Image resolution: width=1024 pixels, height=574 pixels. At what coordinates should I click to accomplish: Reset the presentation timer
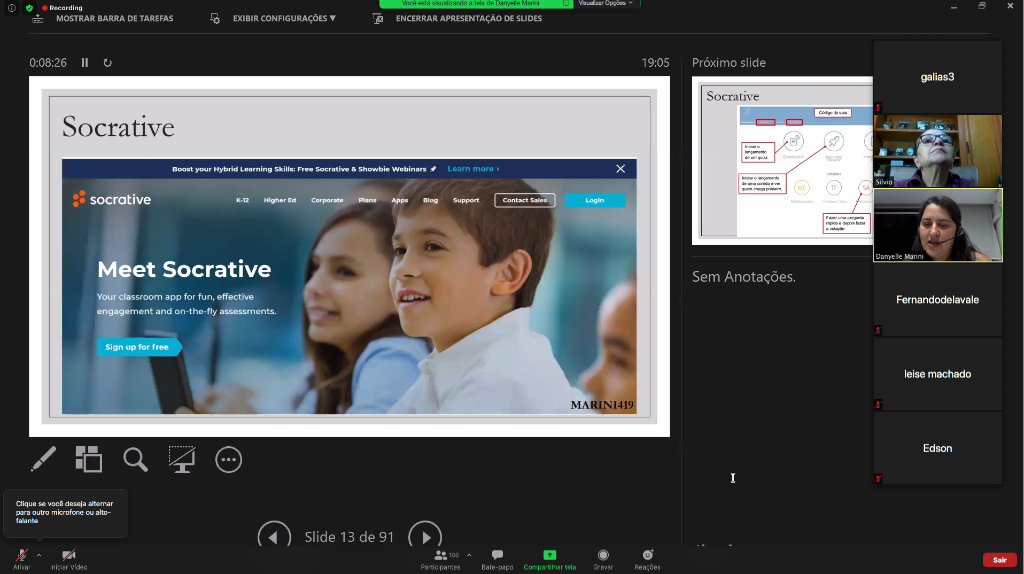[x=108, y=63]
